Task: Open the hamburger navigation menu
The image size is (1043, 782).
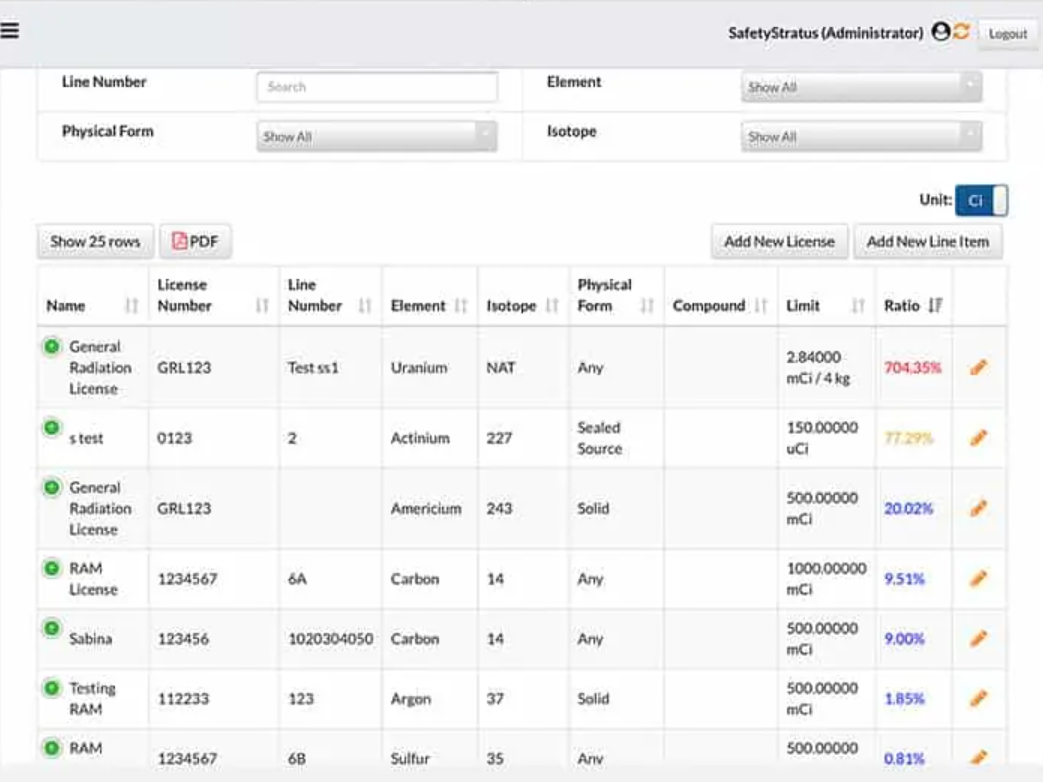Action: point(13,28)
